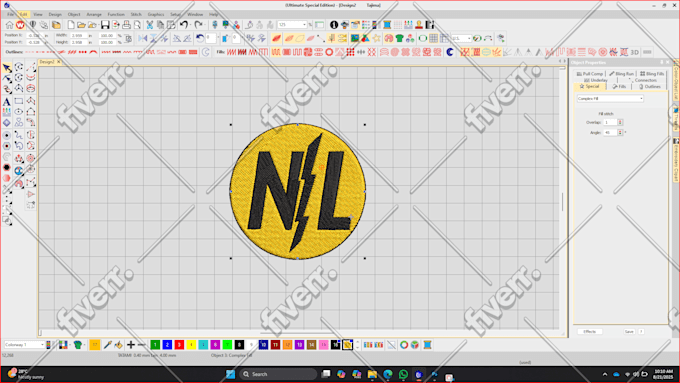The image size is (680, 383).
Task: Open the File menu
Action: pos(10,14)
